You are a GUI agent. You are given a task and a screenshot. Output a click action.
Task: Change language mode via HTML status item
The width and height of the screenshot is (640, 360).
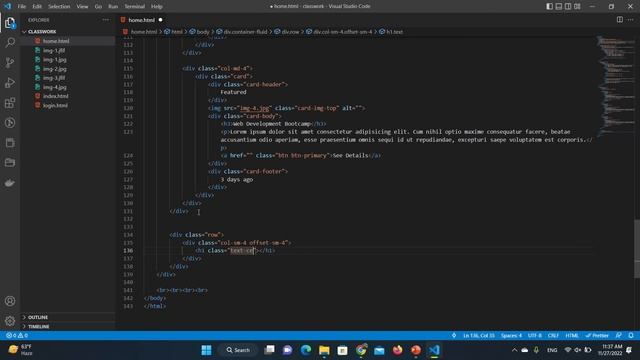pyautogui.click(x=572, y=336)
